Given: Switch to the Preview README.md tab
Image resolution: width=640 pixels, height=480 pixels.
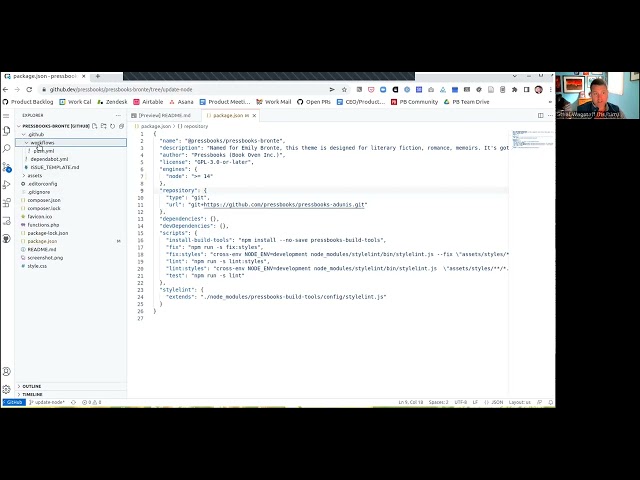Looking at the screenshot, I should 162,116.
